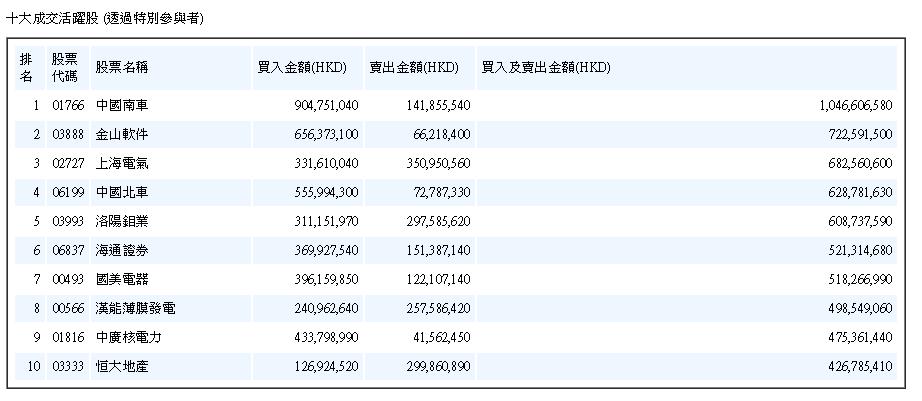The width and height of the screenshot is (922, 401).
Task: Click the 買入金額(HKD) column header
Action: click(x=302, y=67)
